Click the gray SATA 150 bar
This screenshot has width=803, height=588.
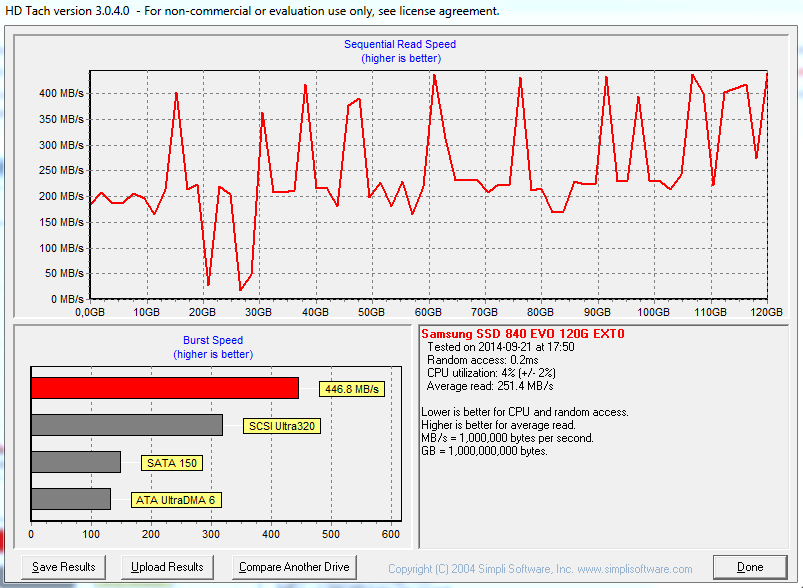(76, 462)
